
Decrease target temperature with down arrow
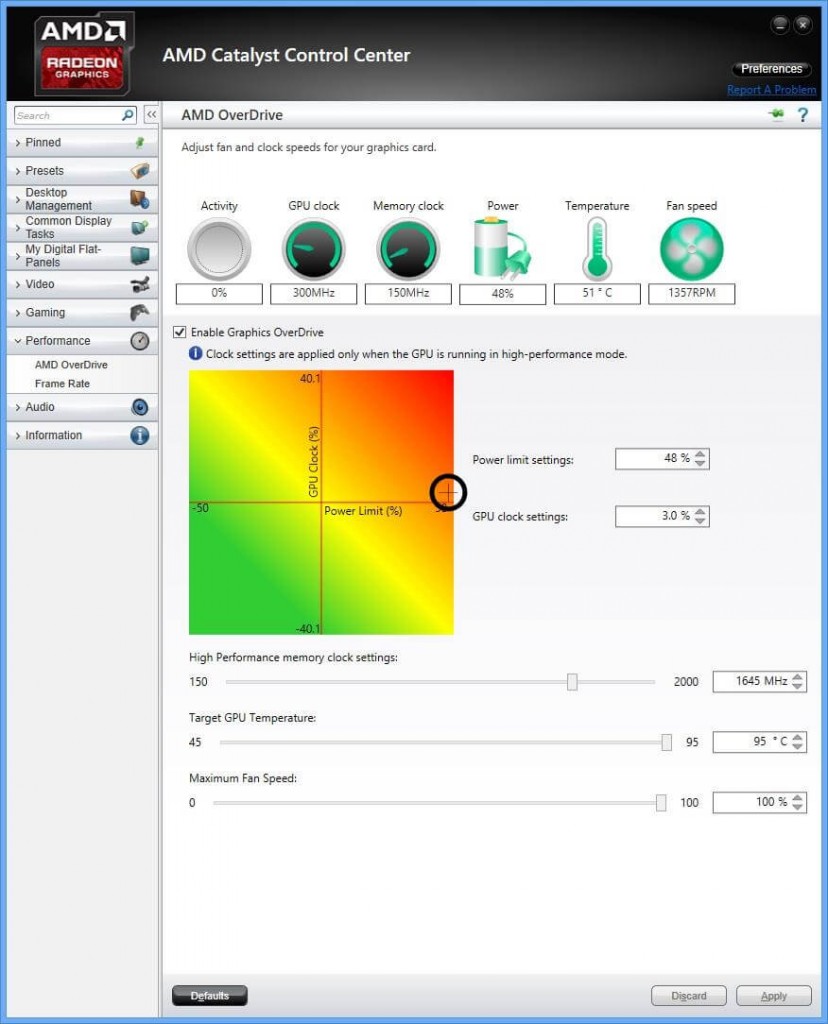click(x=797, y=746)
